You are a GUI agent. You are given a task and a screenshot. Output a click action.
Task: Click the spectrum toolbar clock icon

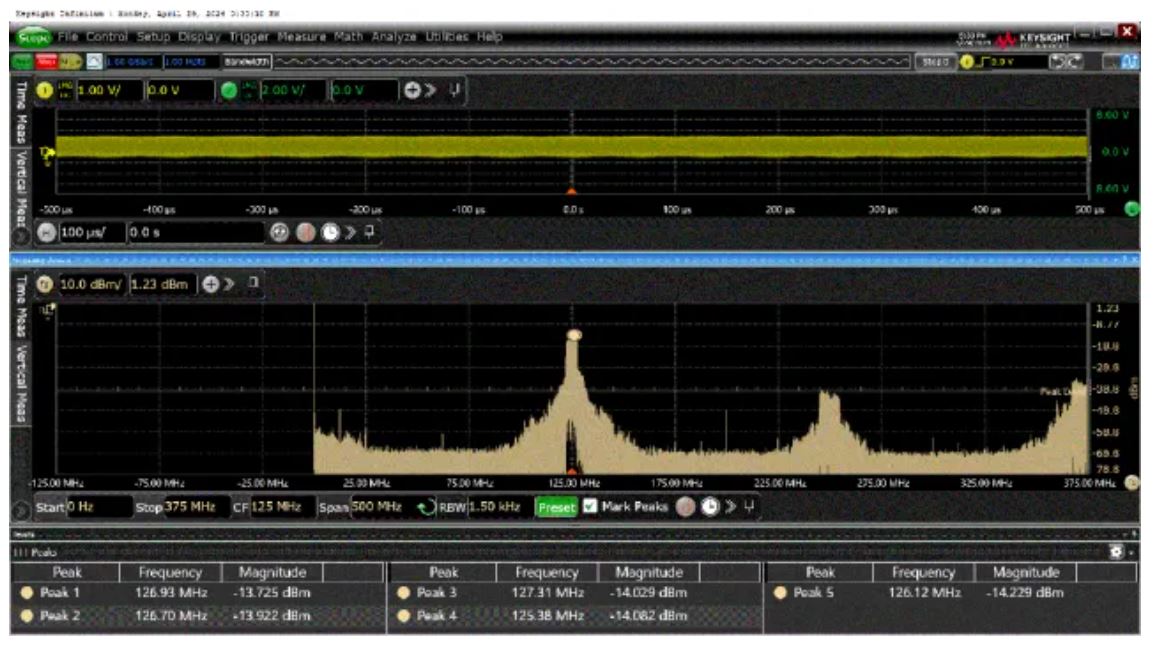pos(709,506)
